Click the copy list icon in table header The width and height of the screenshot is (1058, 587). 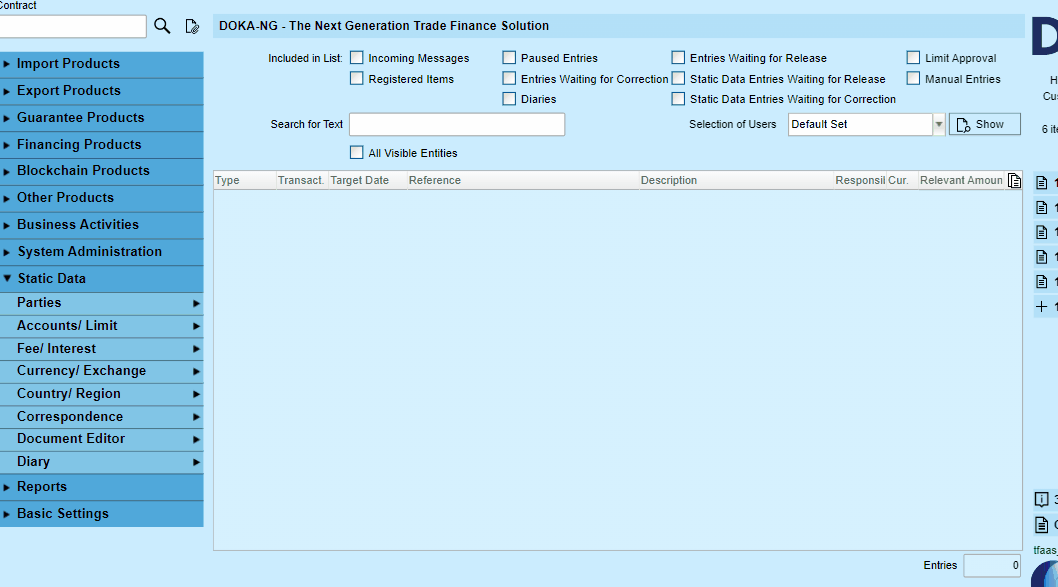(x=1014, y=180)
